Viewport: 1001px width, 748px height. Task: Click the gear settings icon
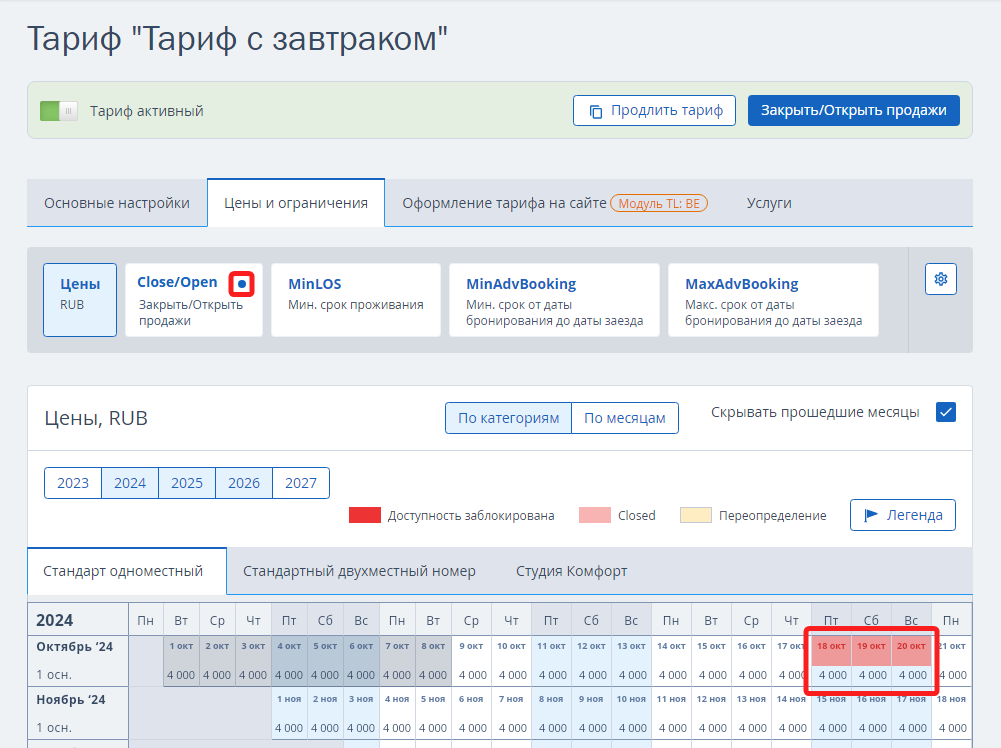tap(940, 279)
